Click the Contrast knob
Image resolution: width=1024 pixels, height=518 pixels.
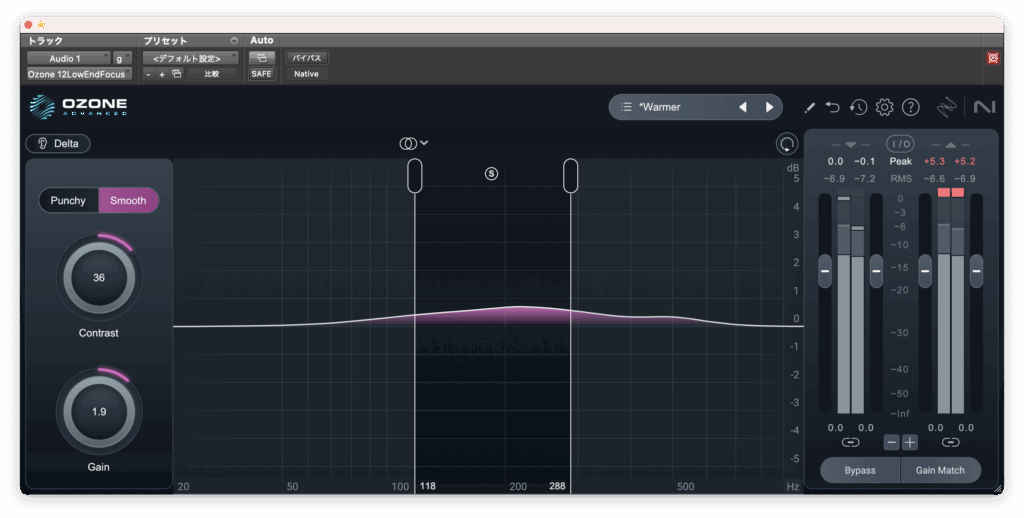click(x=99, y=278)
